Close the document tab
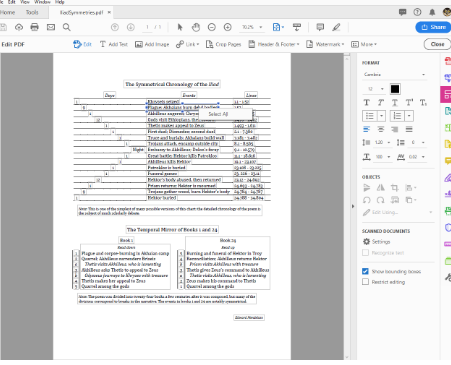The height and width of the screenshot is (365, 451). [x=109, y=12]
